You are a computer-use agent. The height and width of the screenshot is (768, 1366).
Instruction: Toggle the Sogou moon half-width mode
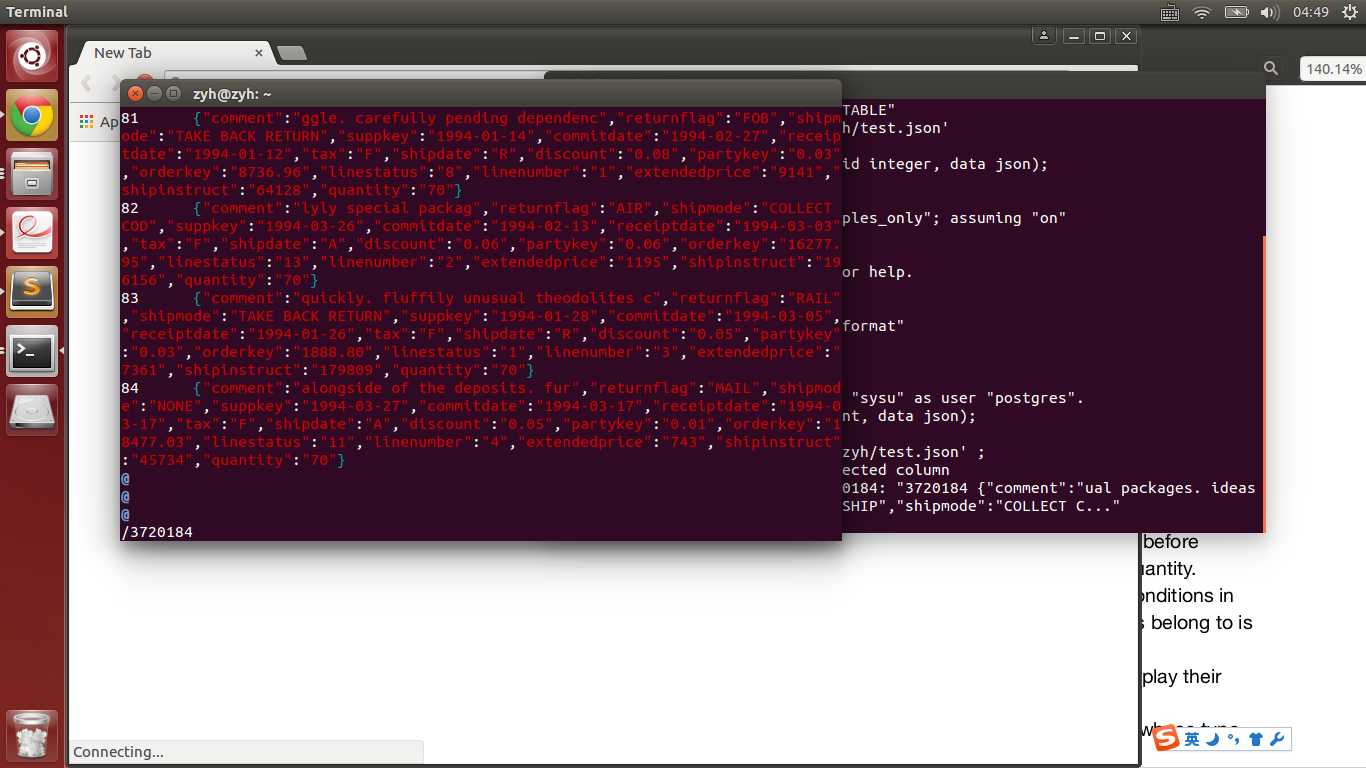[x=1213, y=739]
